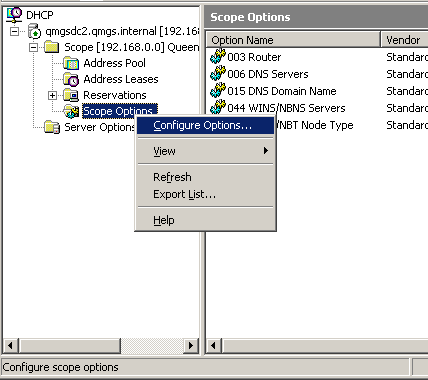Click Standard vendor in 003 Router row
The height and width of the screenshot is (380, 428).
(x=407, y=57)
